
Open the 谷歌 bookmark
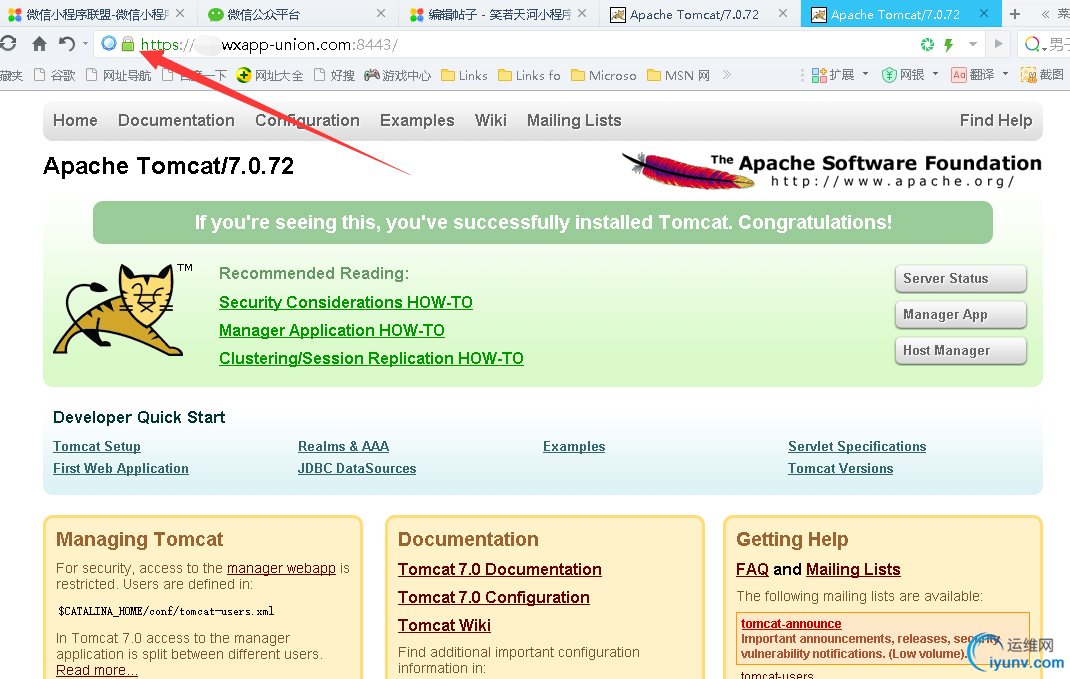55,75
